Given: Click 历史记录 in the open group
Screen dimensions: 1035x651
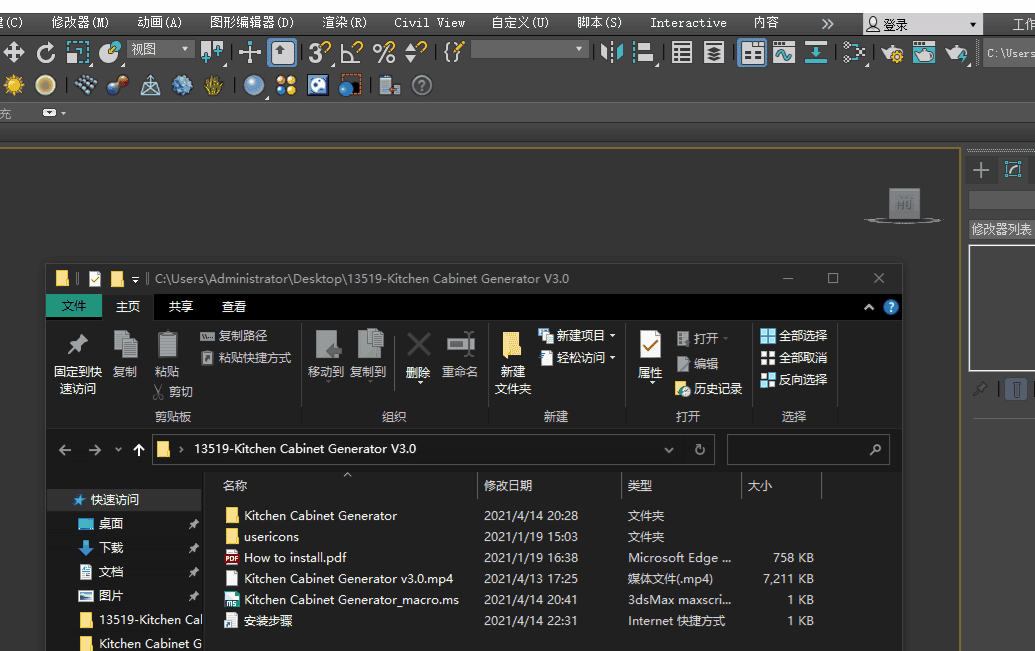Looking at the screenshot, I should tap(709, 389).
